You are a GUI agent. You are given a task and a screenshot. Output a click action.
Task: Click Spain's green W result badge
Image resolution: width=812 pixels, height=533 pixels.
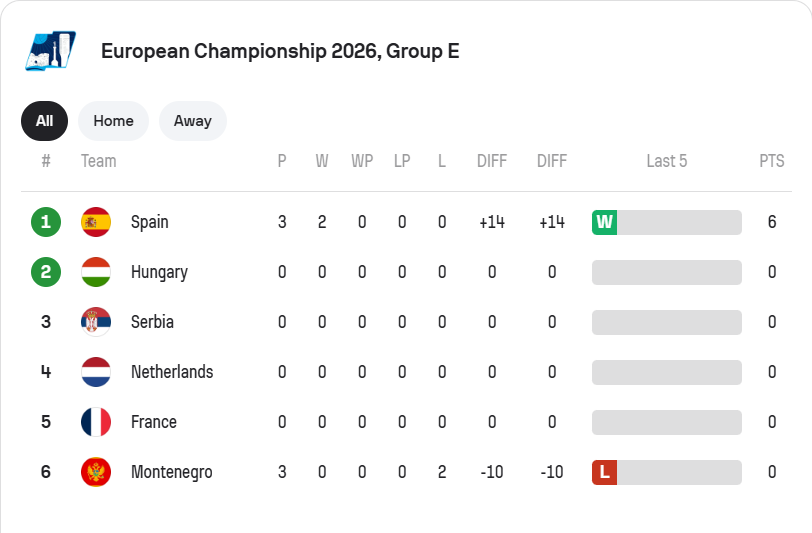pyautogui.click(x=604, y=222)
